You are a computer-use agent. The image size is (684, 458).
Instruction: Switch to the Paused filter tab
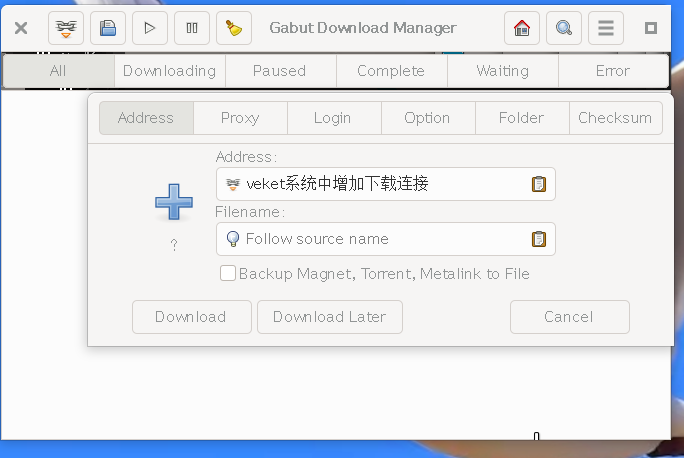280,71
